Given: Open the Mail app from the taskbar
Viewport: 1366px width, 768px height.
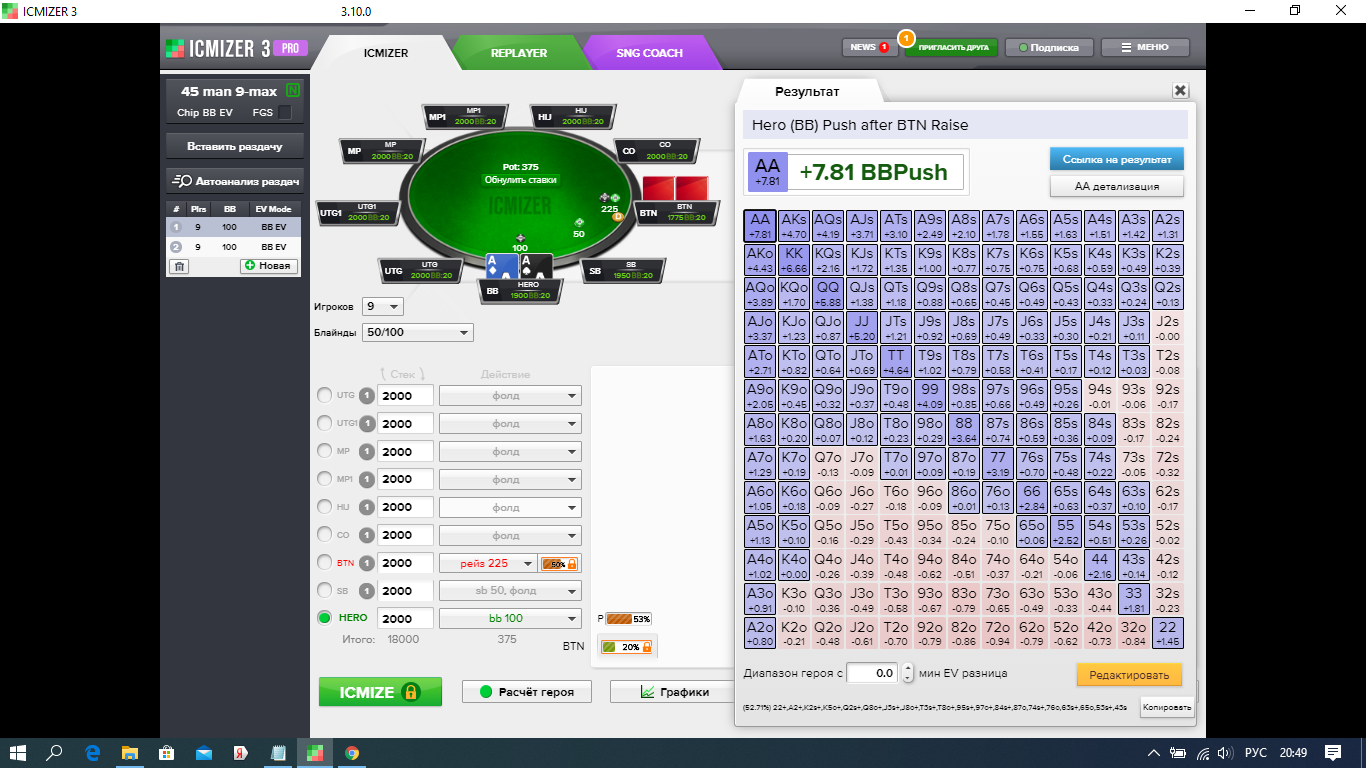Looking at the screenshot, I should pos(204,753).
